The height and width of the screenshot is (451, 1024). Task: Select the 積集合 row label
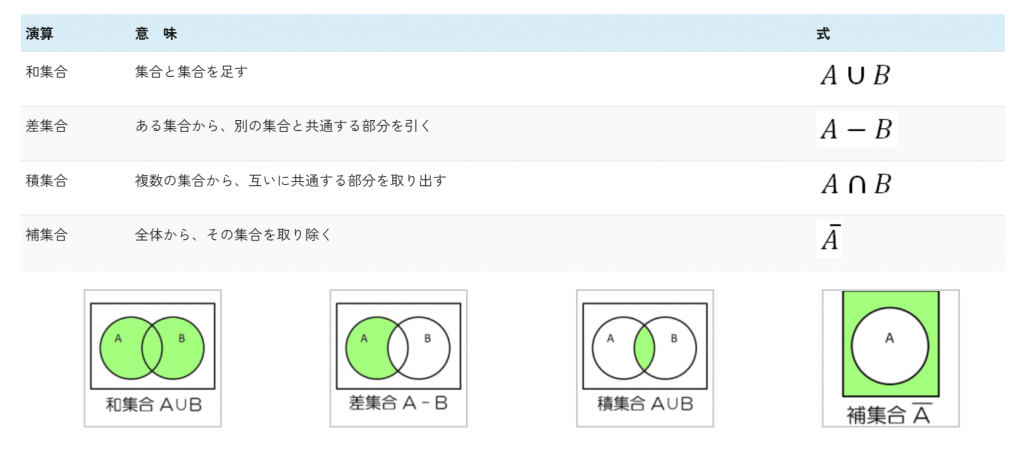[x=46, y=181]
